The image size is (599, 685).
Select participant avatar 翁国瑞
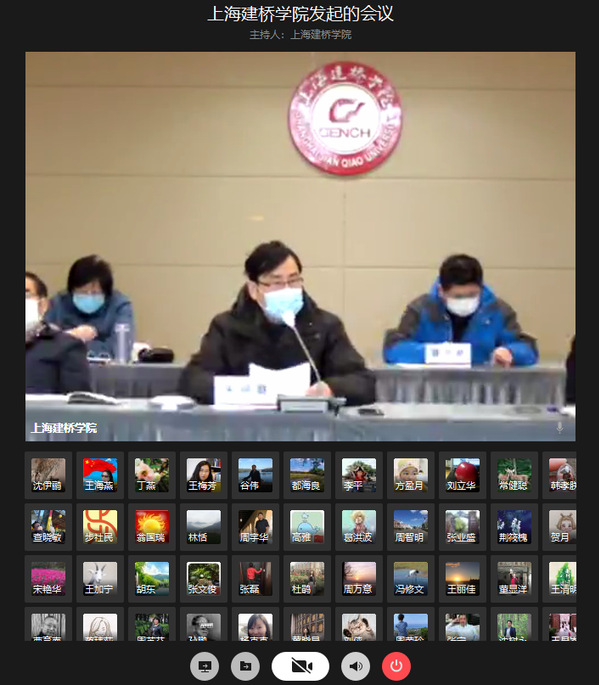pyautogui.click(x=152, y=527)
